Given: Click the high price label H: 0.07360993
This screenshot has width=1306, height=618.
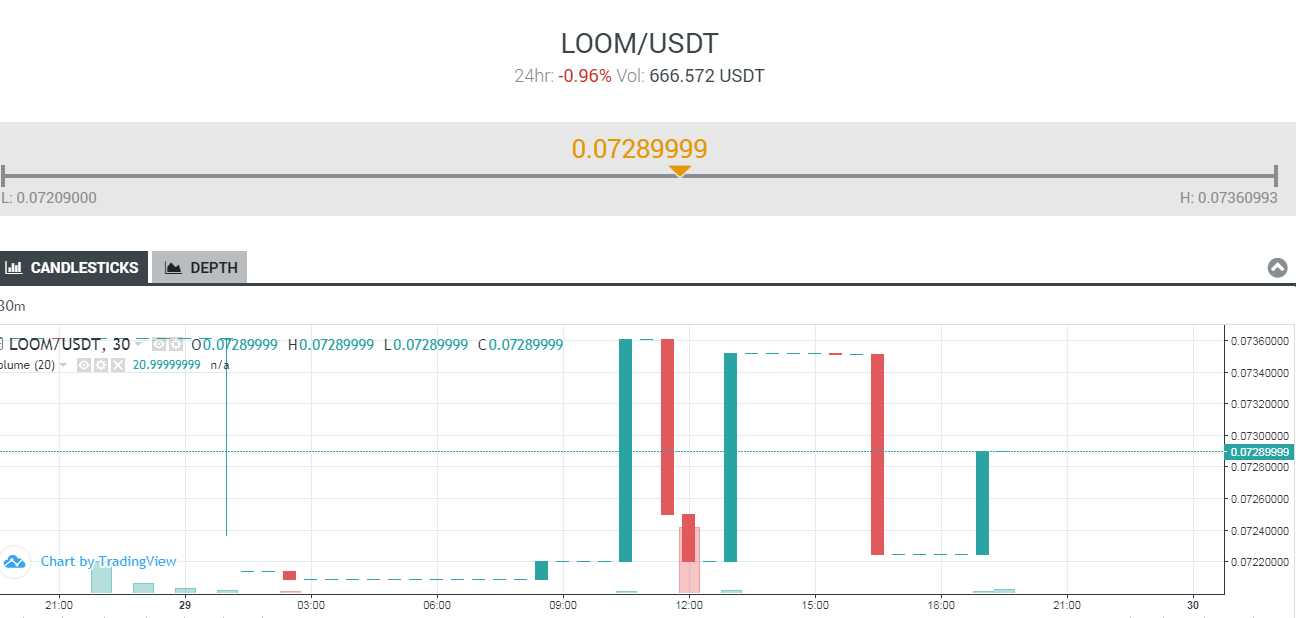Looking at the screenshot, I should [1228, 198].
